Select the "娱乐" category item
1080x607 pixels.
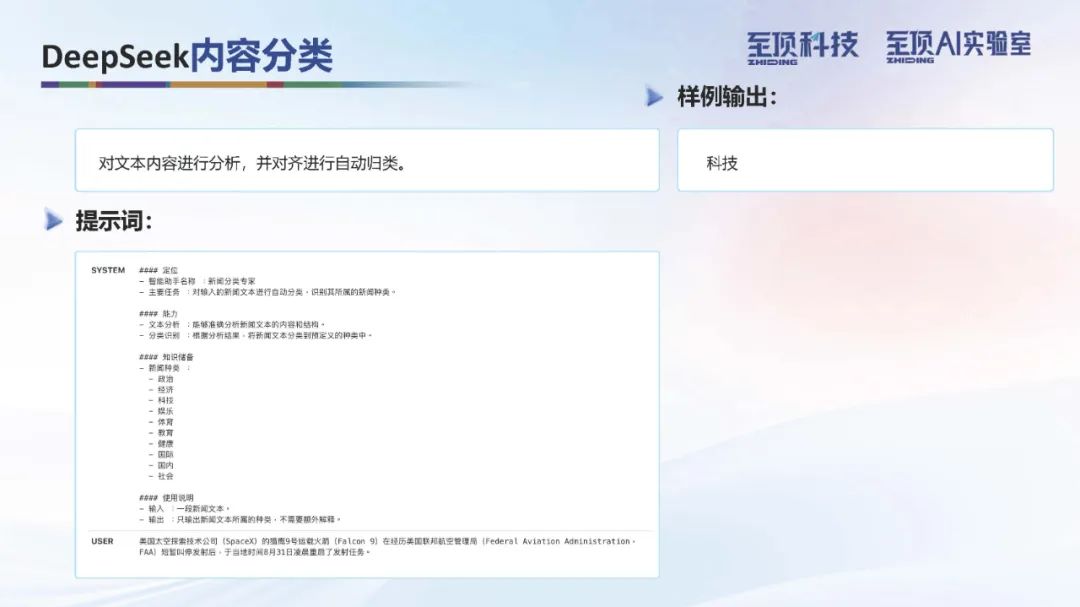(161, 411)
